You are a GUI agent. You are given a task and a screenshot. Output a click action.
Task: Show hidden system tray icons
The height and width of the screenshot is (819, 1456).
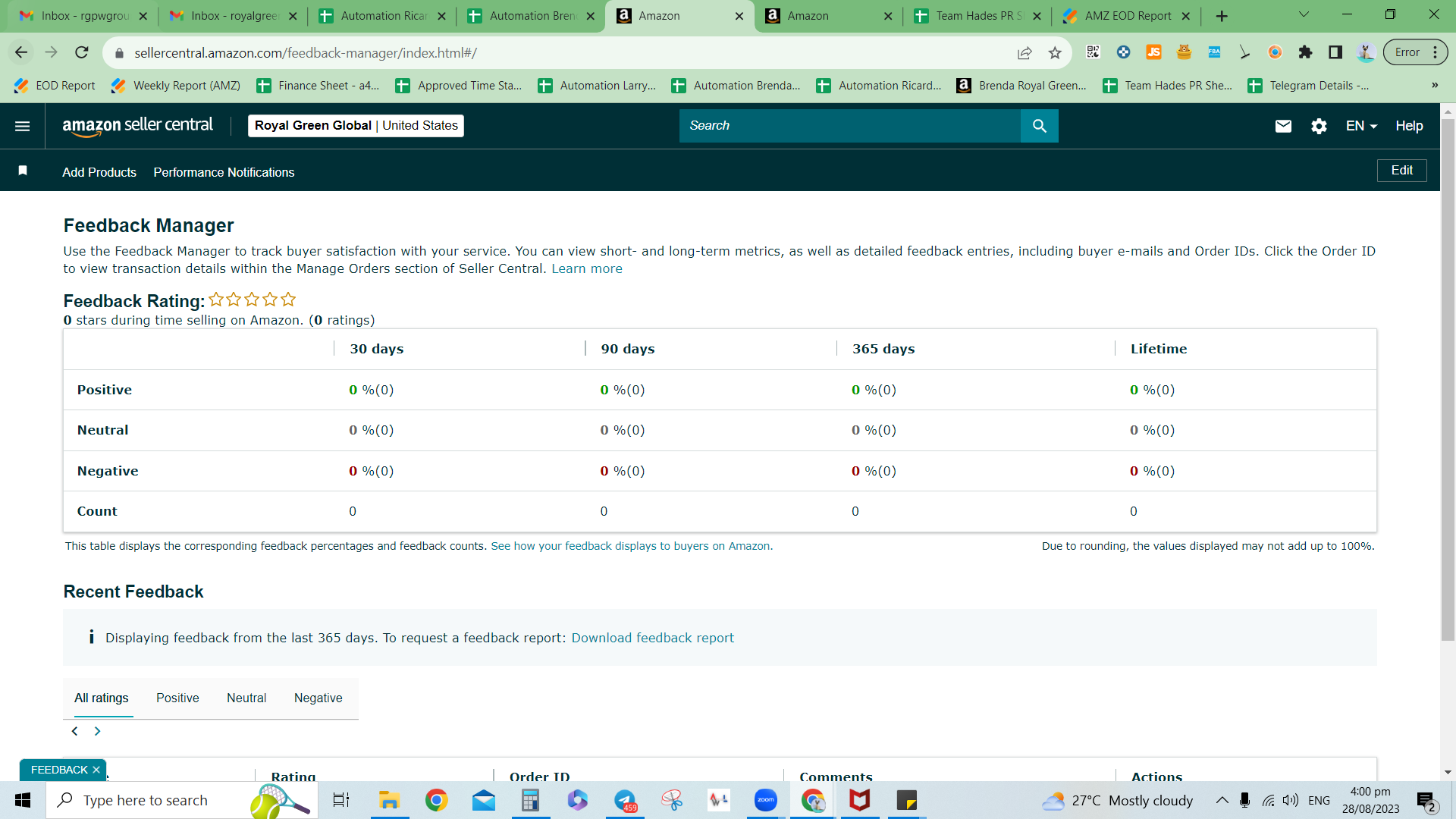tap(1222, 800)
